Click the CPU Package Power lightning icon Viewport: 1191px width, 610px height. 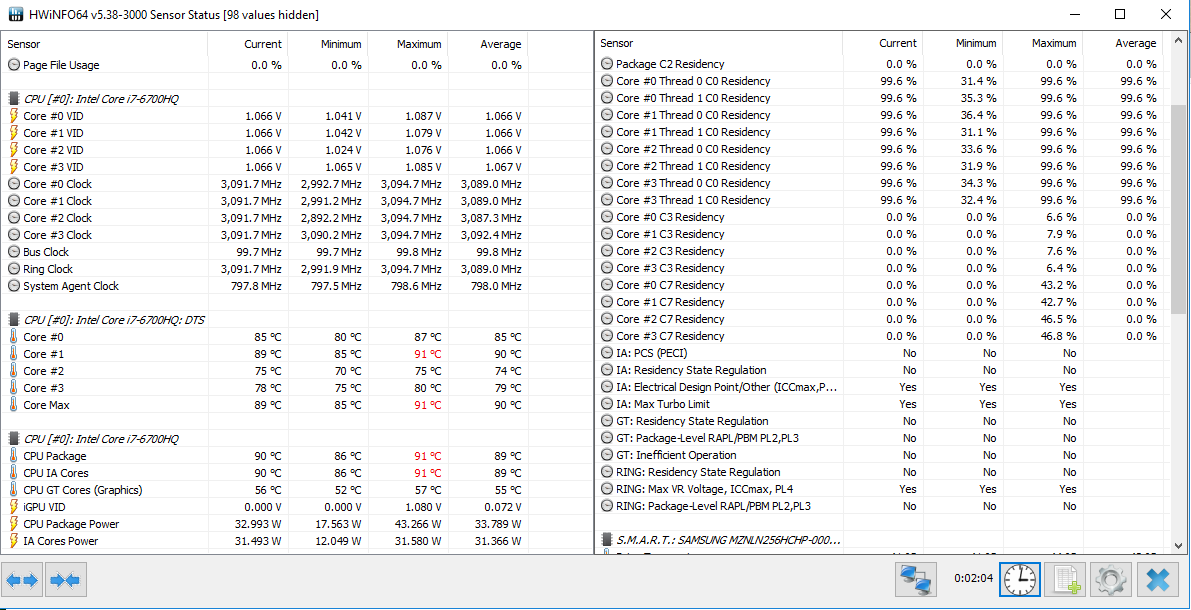point(14,524)
